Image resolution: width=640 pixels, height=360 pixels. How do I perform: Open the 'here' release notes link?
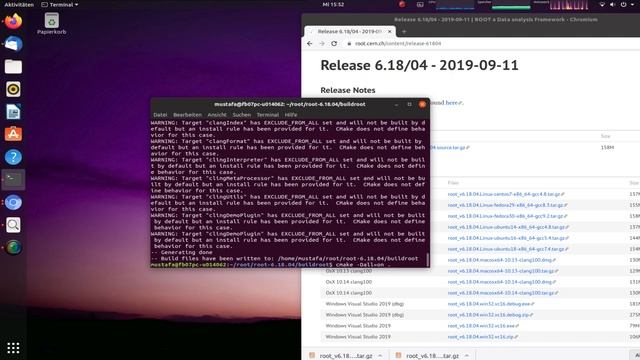tap(453, 102)
